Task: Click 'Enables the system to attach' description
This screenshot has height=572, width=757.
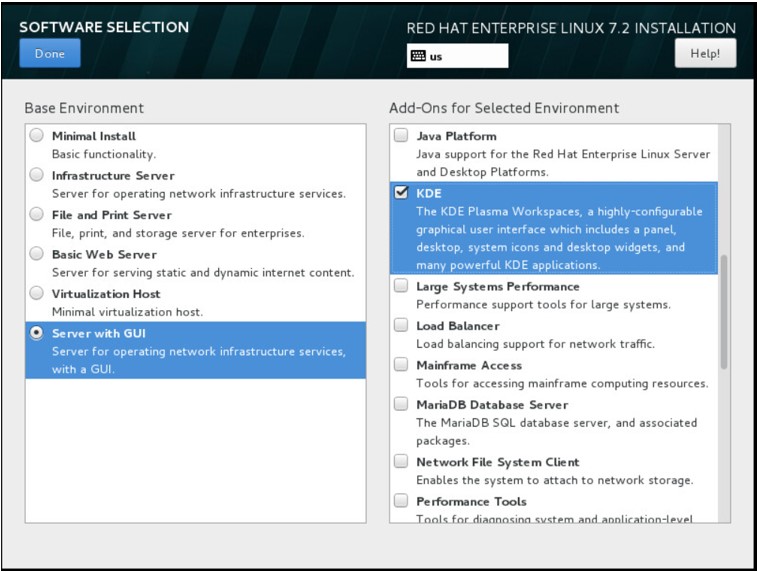Action: tap(555, 480)
